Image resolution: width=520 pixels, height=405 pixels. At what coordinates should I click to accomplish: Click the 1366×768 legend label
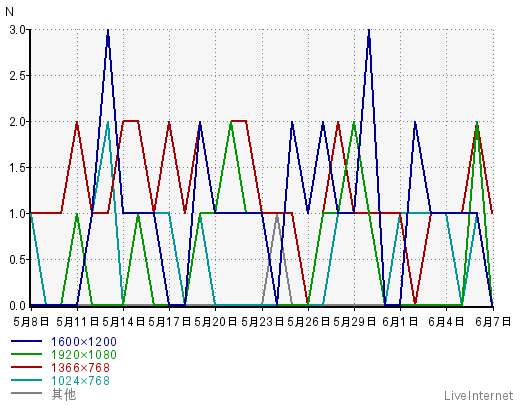pyautogui.click(x=80, y=368)
